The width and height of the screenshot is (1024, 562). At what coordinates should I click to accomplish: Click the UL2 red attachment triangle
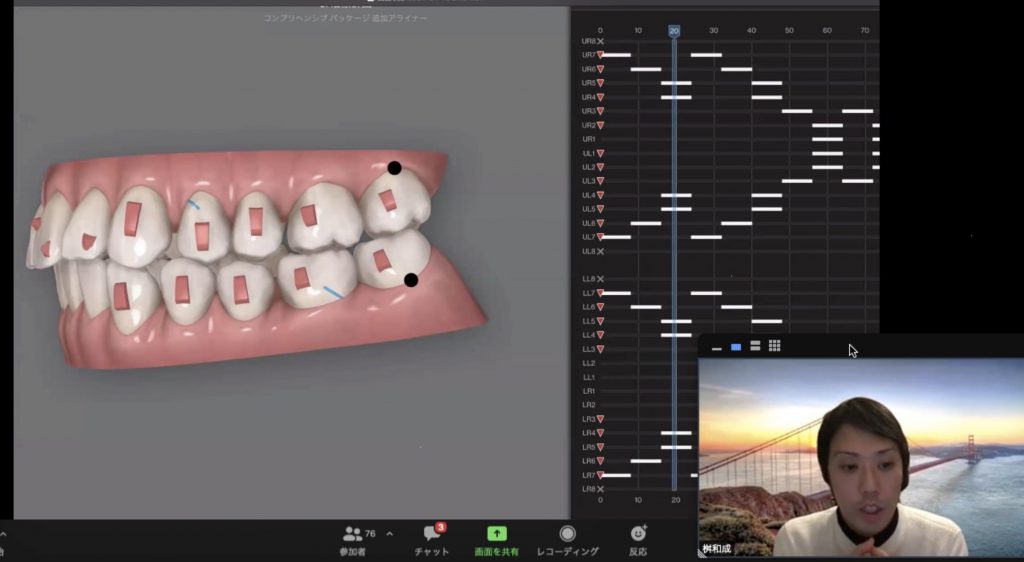(600, 167)
